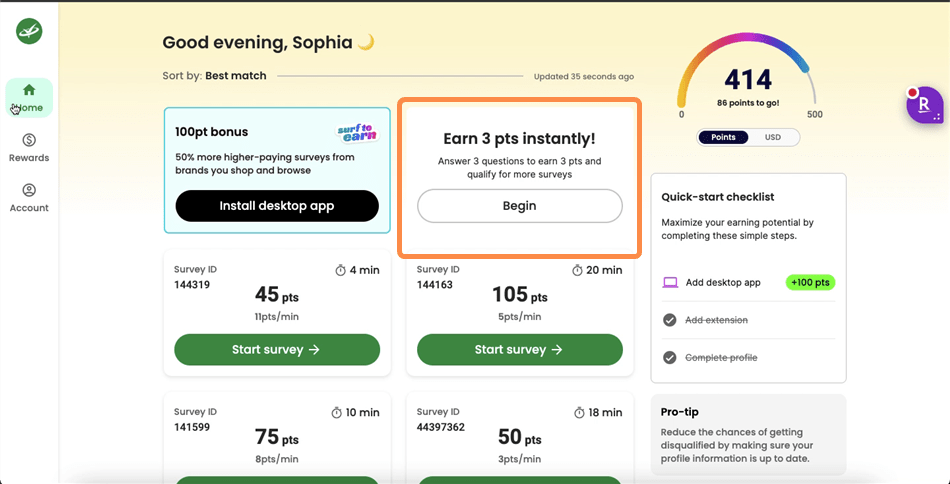Screen dimensions: 950x484
Task: Open the Account sidebar item
Action: [29, 198]
